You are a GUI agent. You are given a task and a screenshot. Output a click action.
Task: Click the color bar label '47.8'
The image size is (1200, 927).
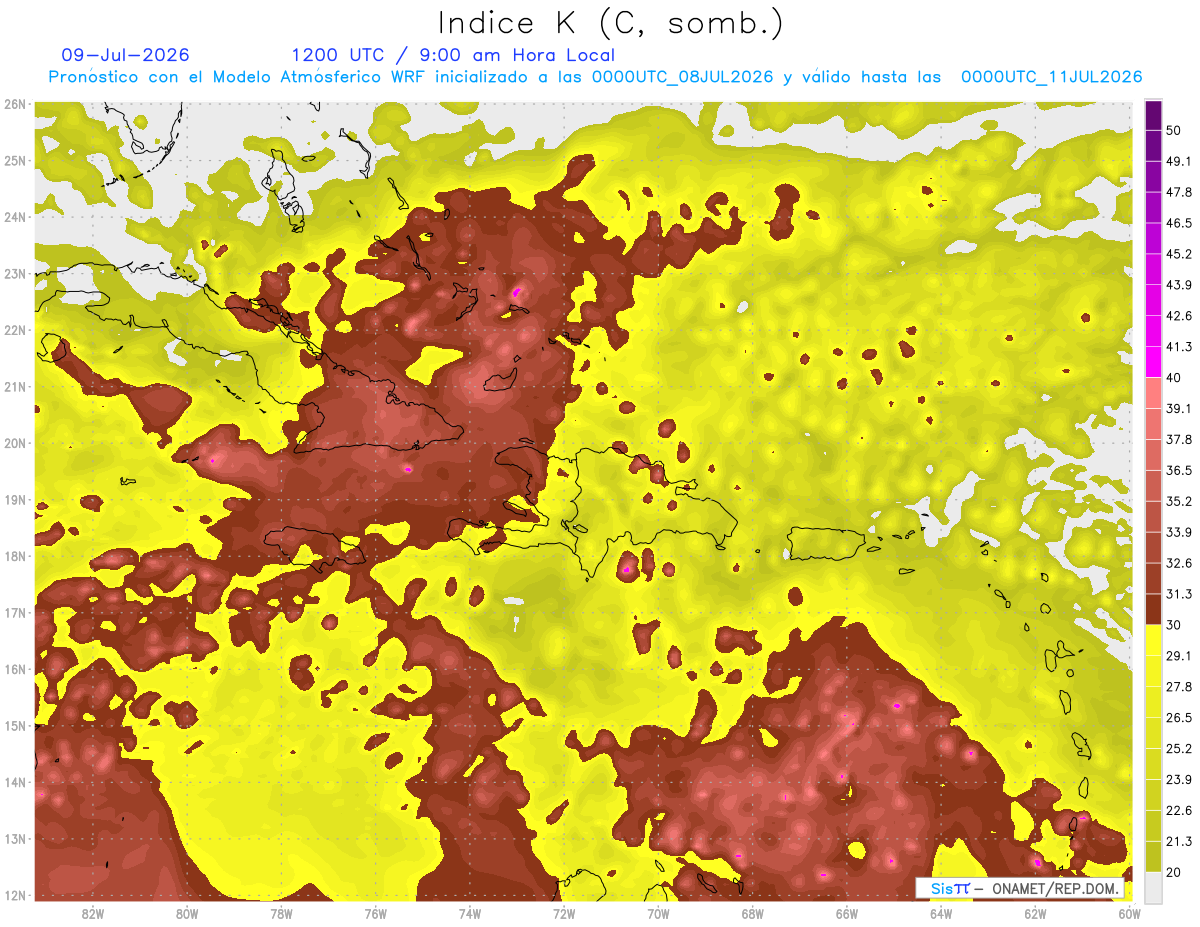click(x=1178, y=192)
